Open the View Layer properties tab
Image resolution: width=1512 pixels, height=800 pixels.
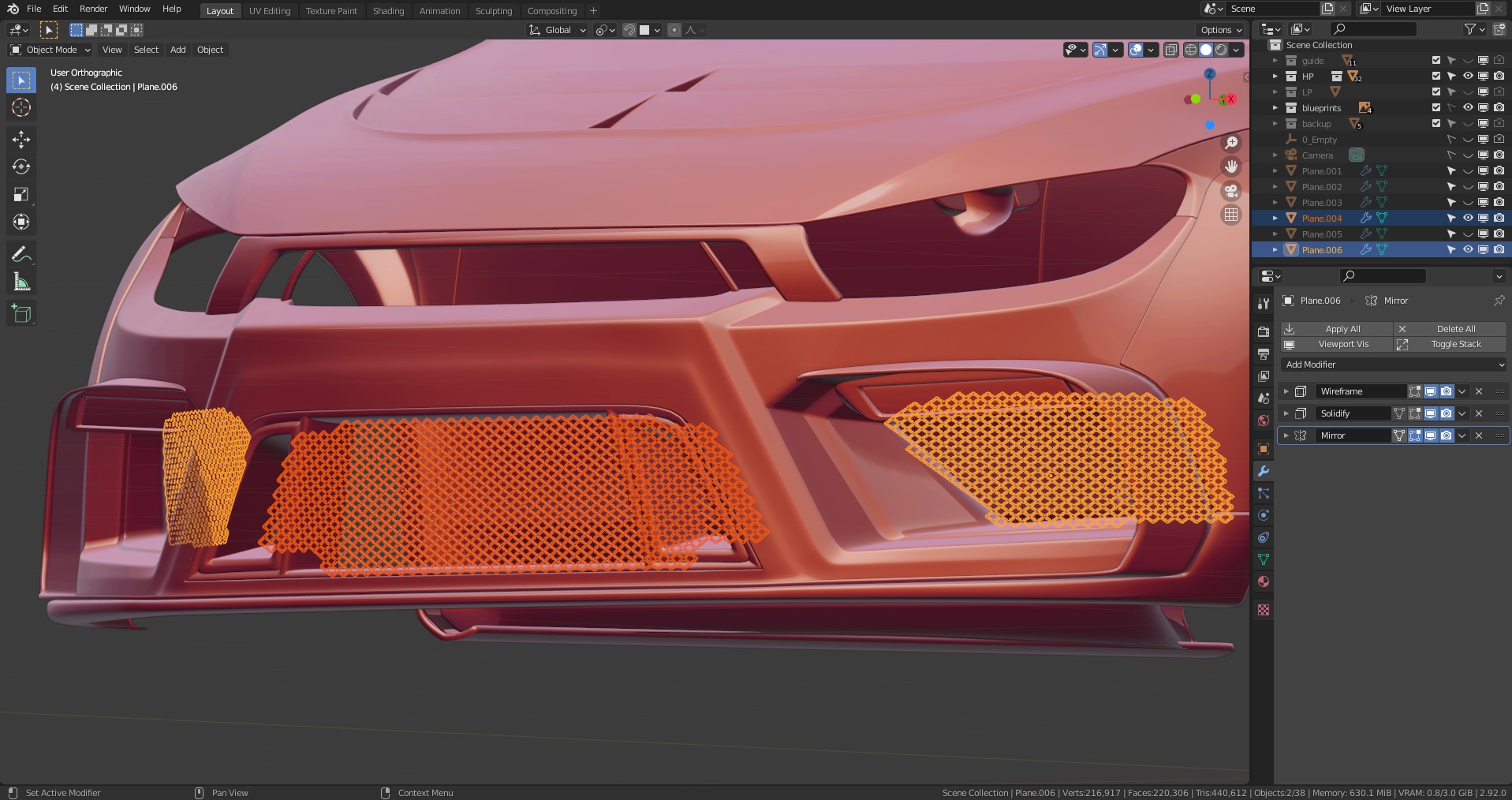1264,376
